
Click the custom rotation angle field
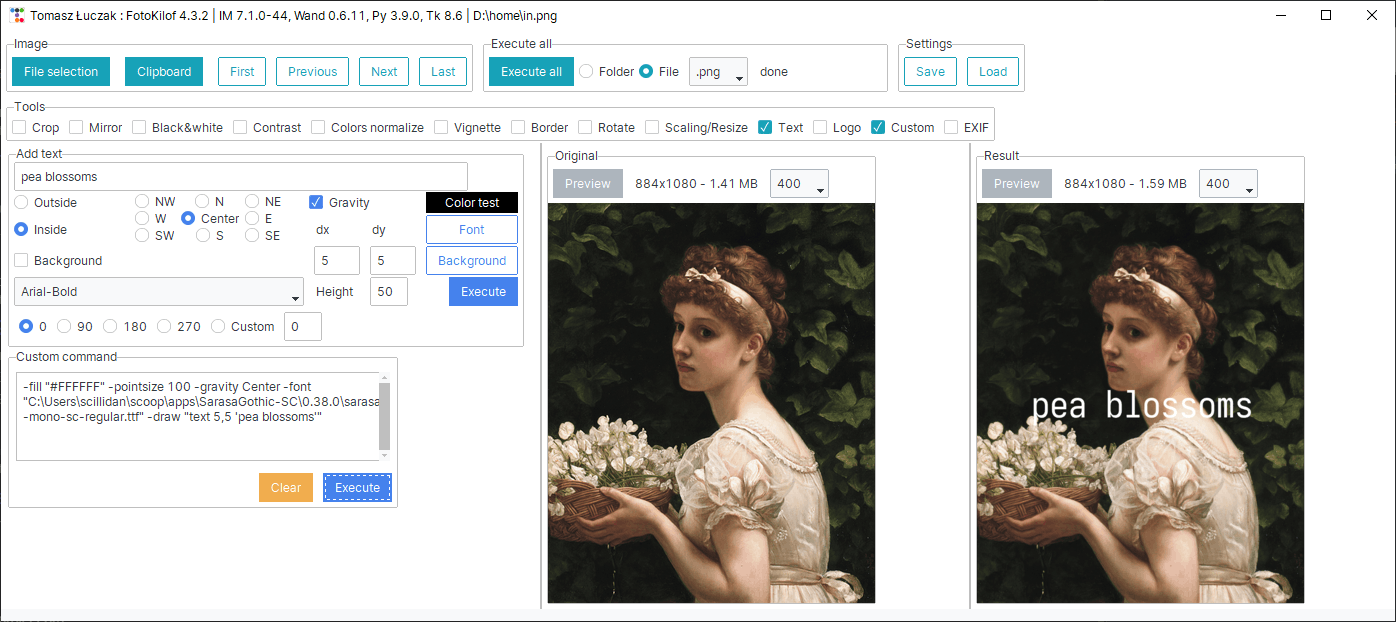(303, 326)
